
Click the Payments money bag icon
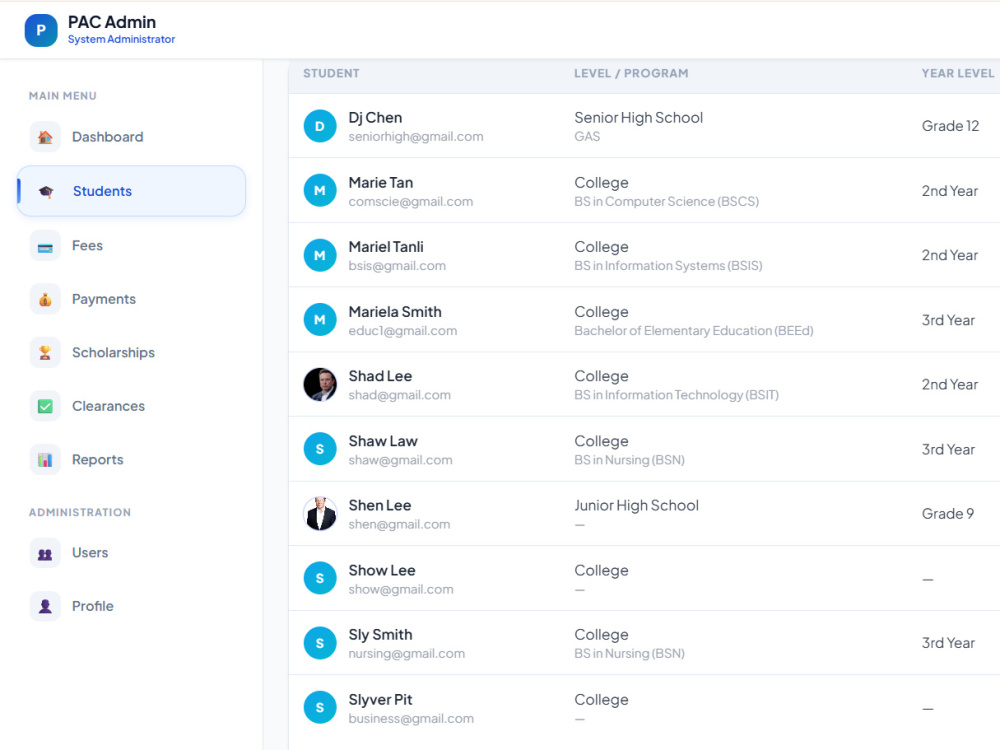45,299
